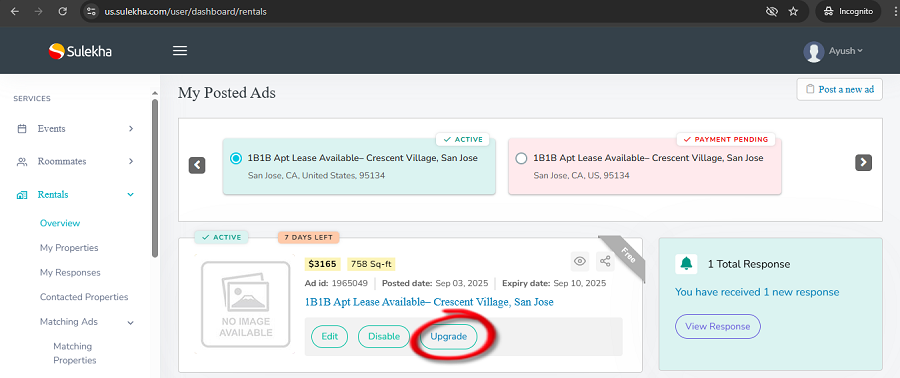Reload the page in the browser

[63, 11]
